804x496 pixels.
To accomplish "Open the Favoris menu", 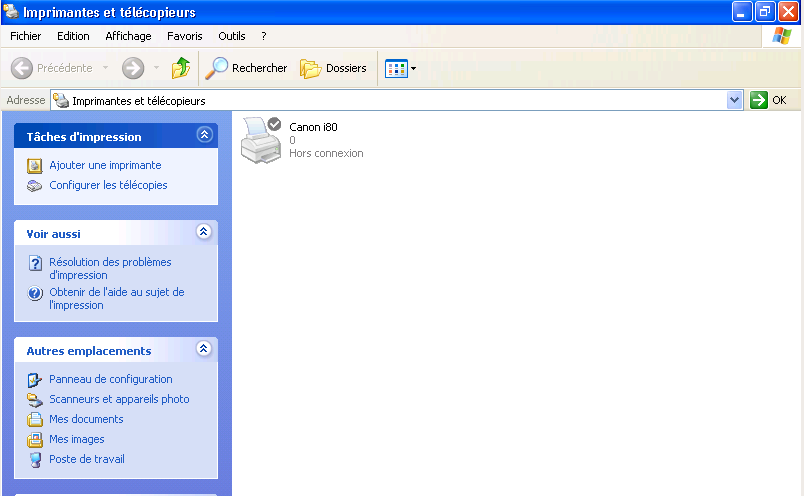I will (x=185, y=36).
